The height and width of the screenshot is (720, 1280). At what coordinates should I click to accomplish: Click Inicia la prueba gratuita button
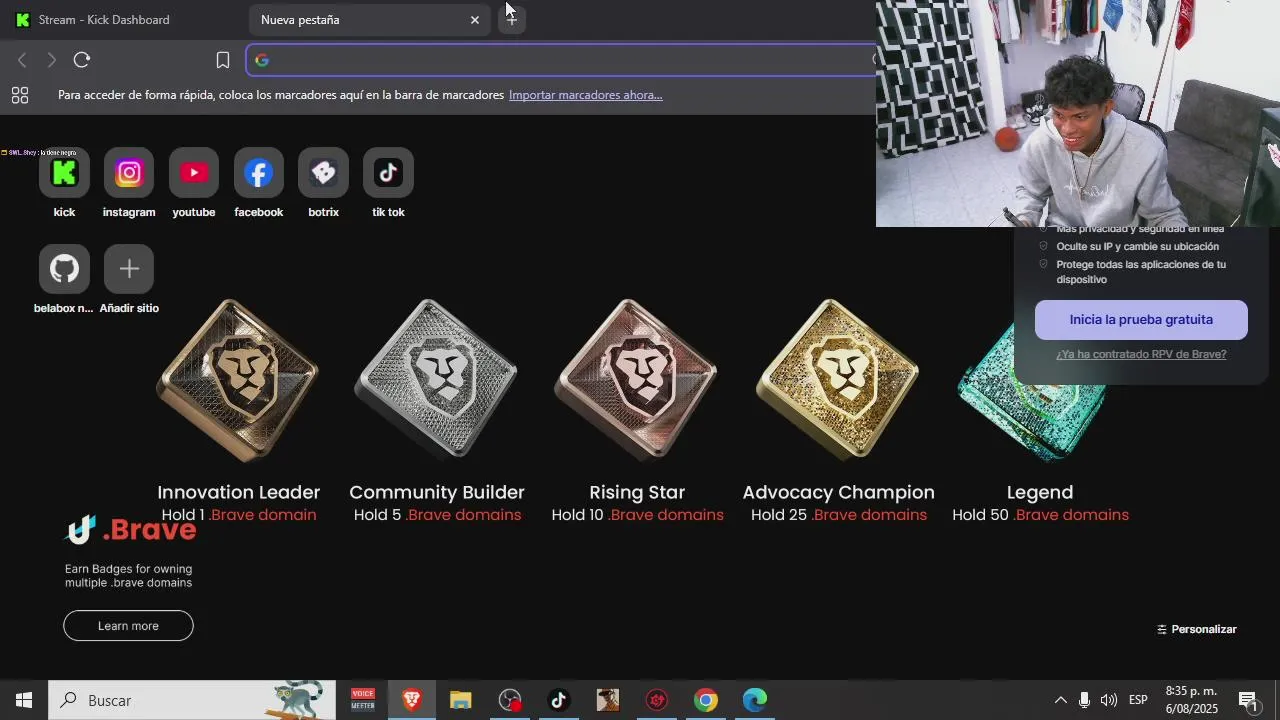pos(1141,320)
